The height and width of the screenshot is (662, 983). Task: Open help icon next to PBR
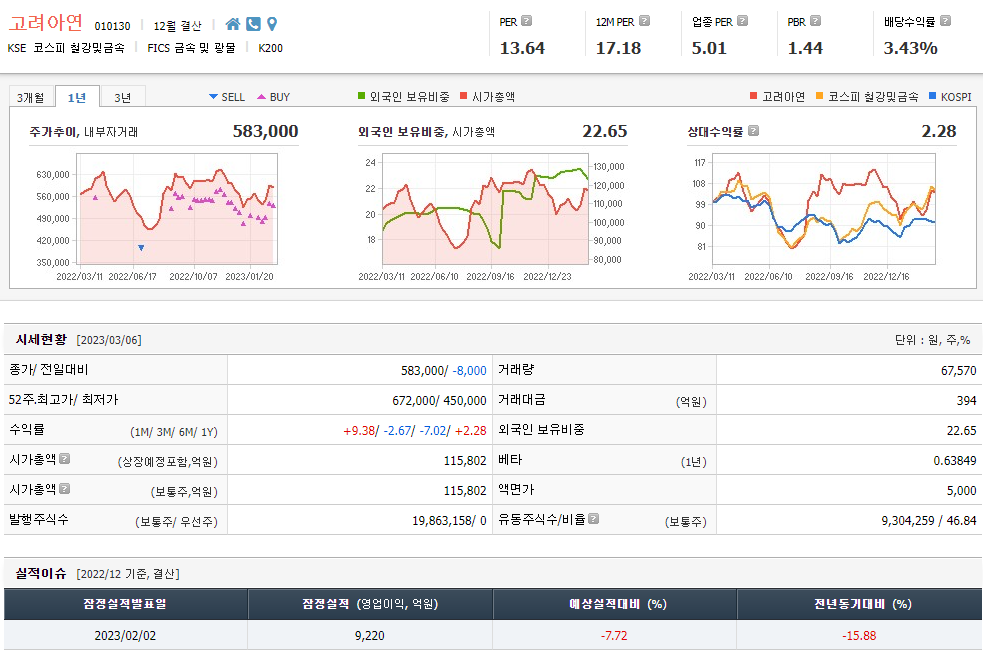click(815, 21)
